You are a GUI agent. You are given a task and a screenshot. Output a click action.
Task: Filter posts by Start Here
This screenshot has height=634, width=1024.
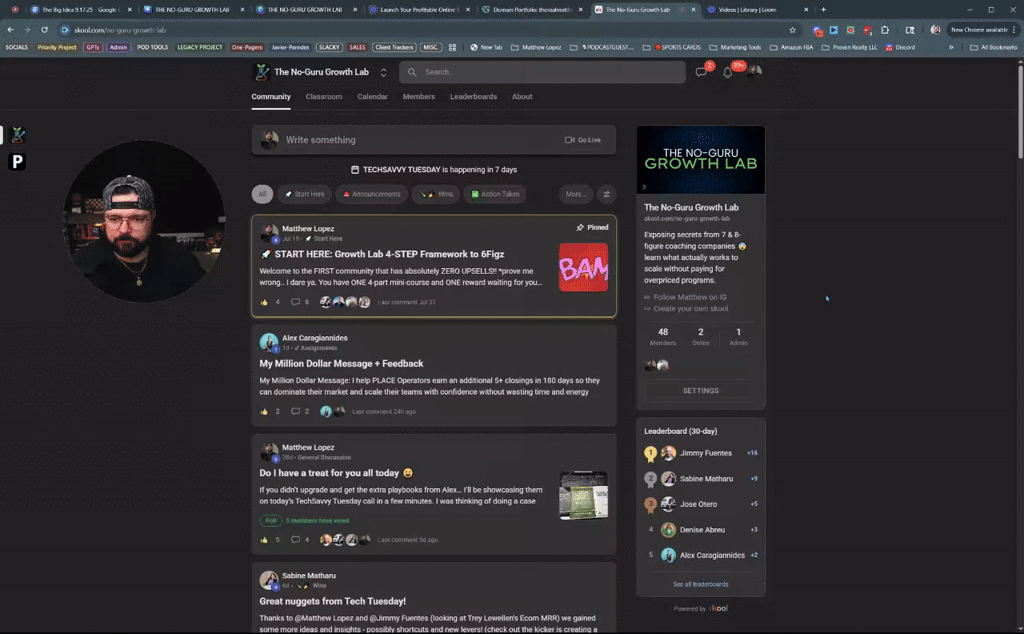305,194
